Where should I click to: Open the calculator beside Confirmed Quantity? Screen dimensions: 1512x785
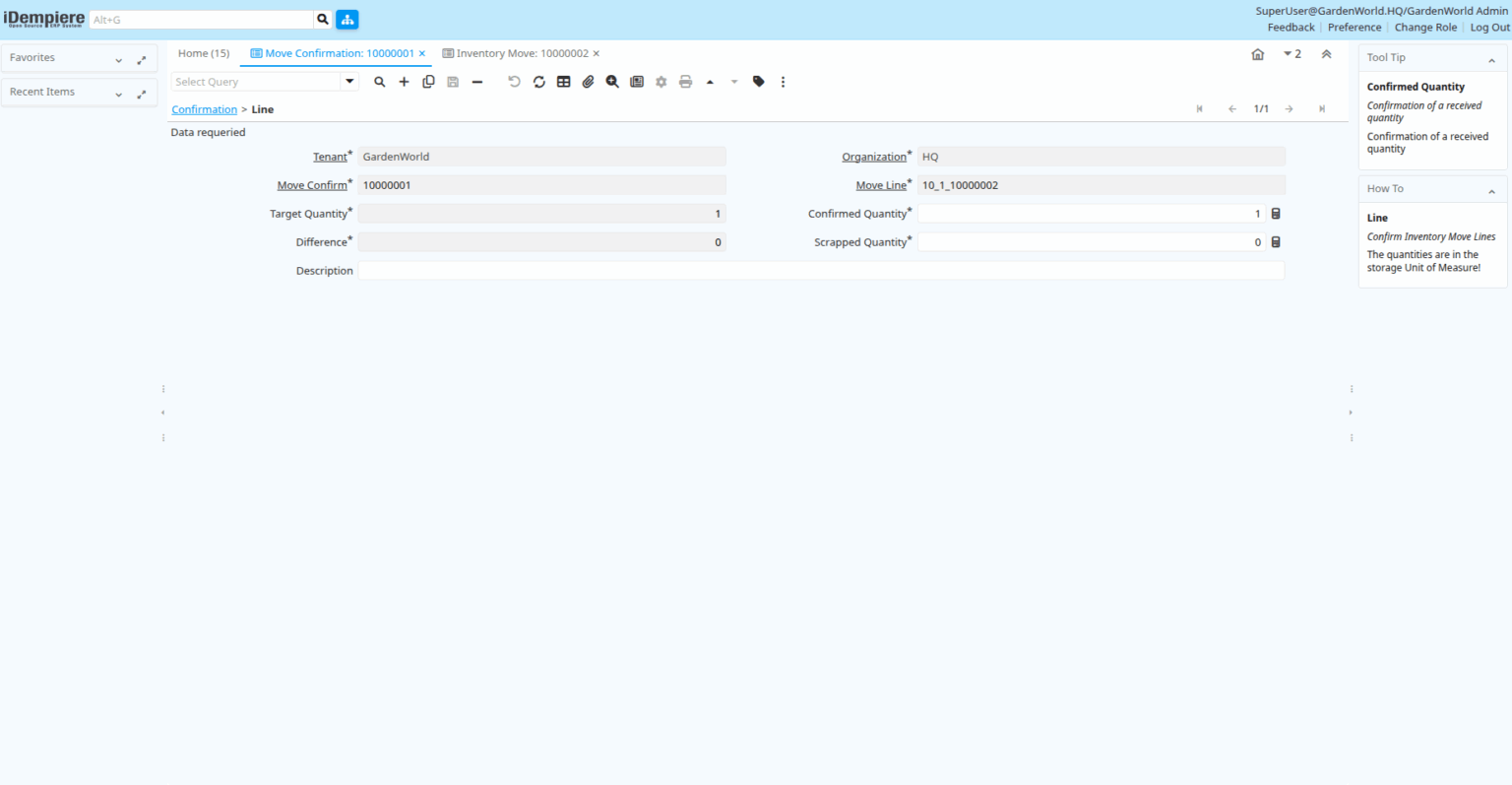[x=1276, y=213]
